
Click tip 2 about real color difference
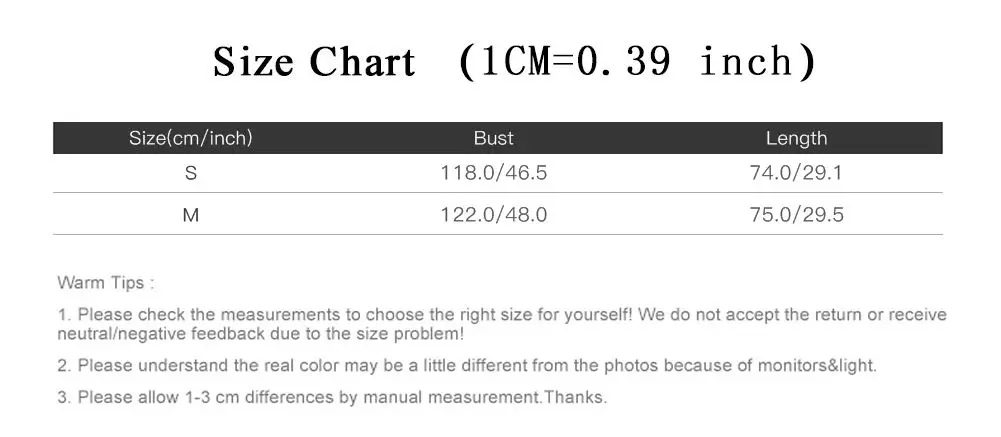tap(467, 366)
